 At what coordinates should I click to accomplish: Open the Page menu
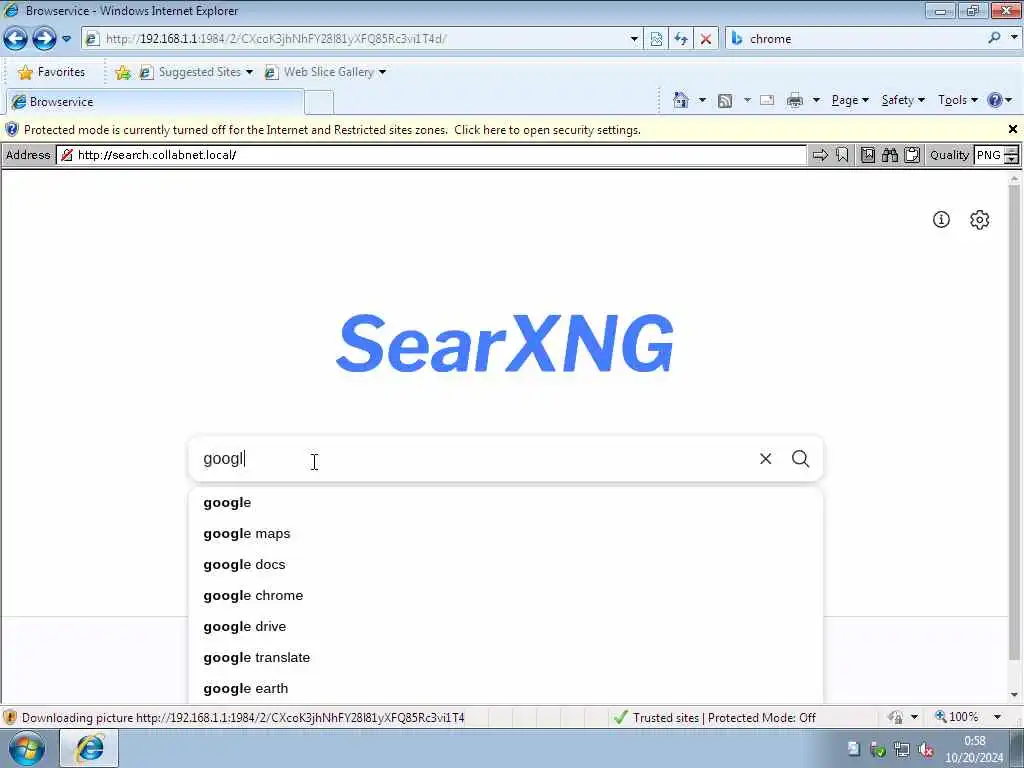click(850, 100)
